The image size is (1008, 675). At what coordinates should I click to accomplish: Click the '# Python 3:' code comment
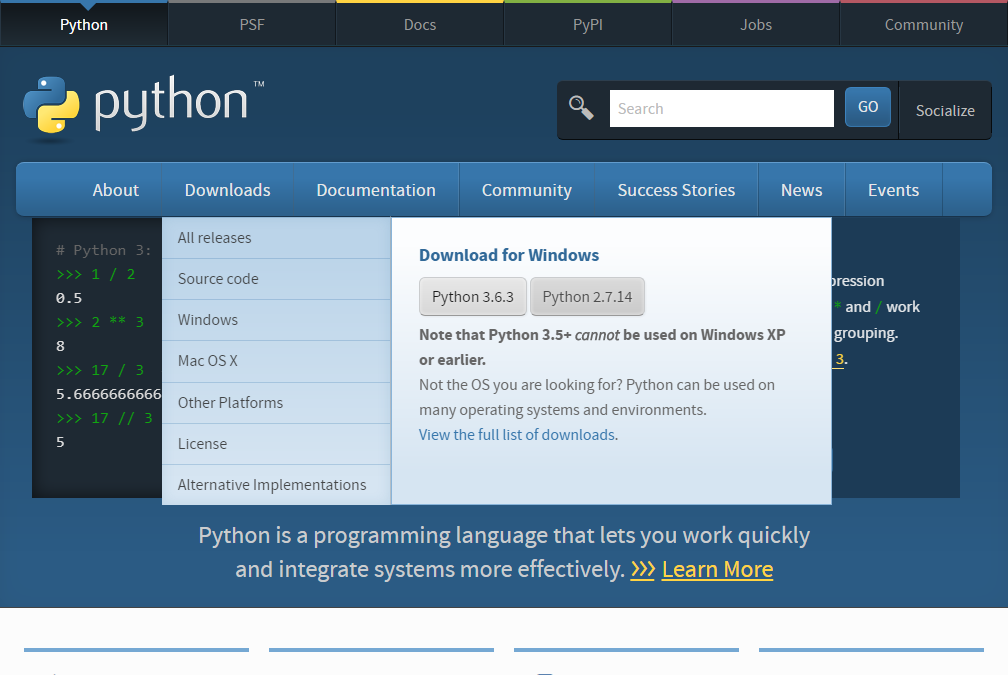point(104,250)
